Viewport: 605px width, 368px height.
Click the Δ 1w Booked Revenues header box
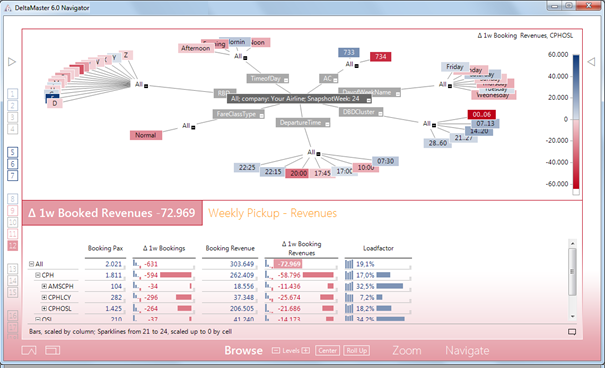point(112,213)
